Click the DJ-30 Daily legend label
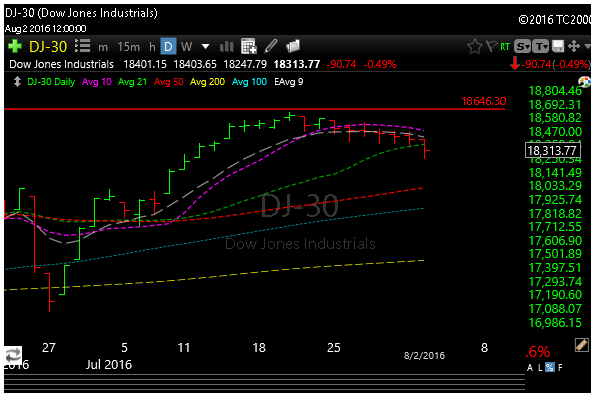 click(51, 82)
